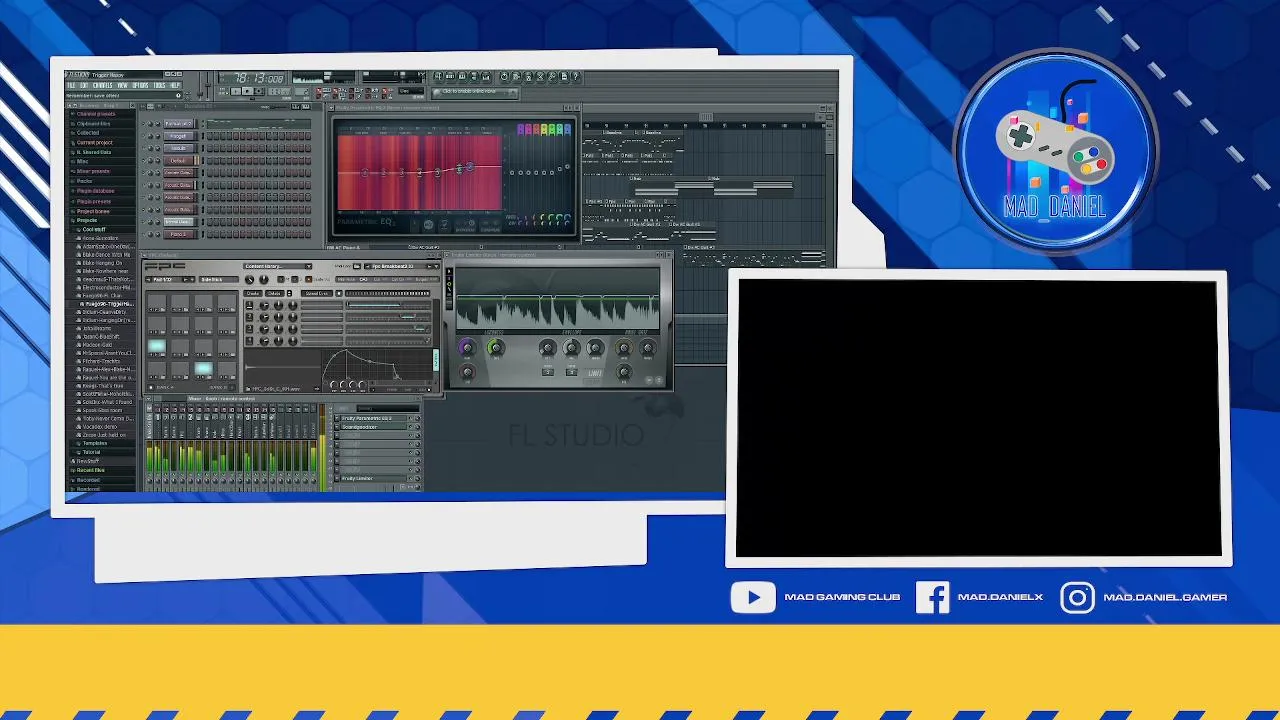Viewport: 1280px width, 720px height.
Task: Click the View playlist shortcut icon
Action: [438, 76]
